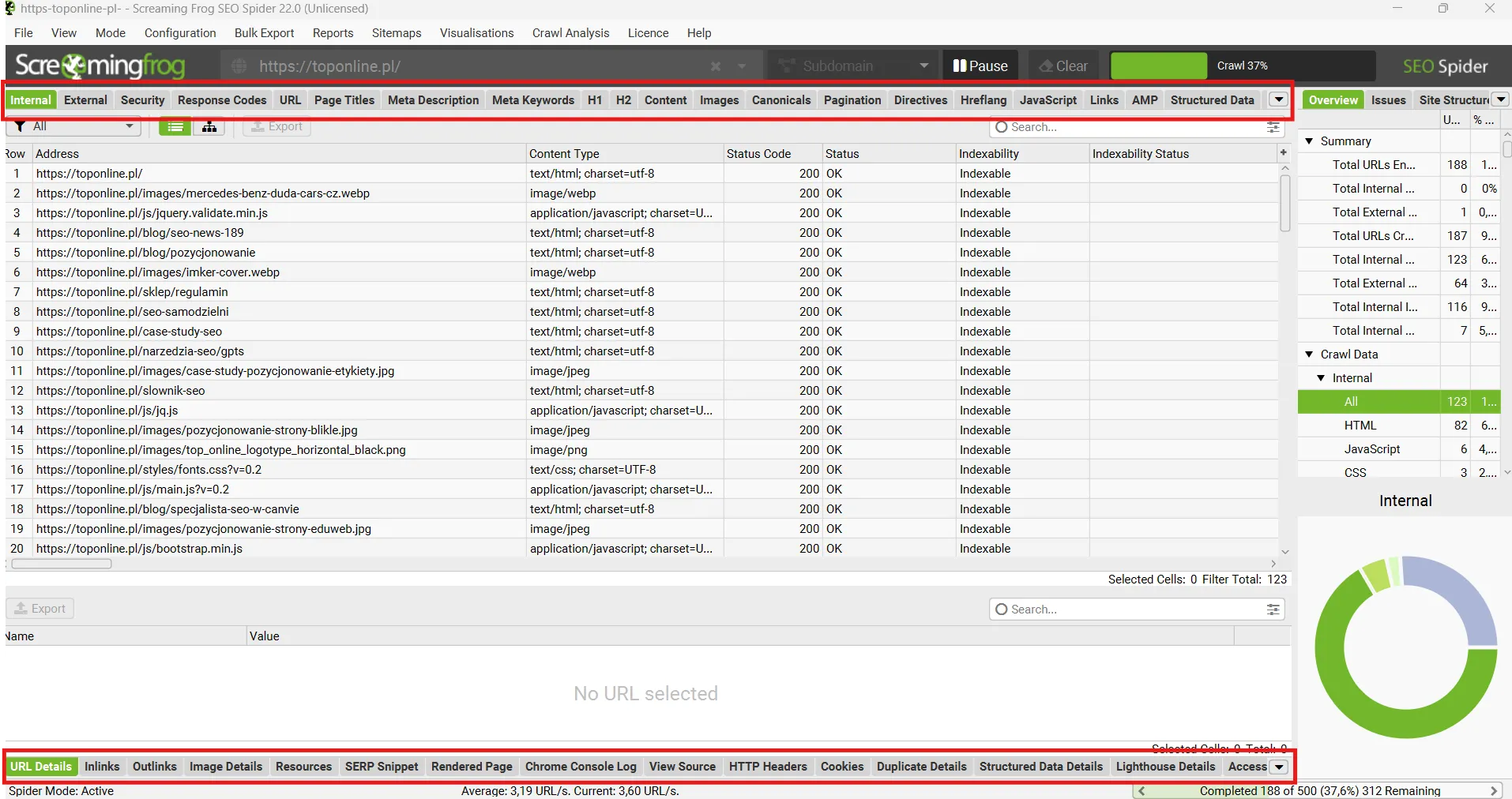Open the Mode menu
Viewport: 1512px width, 799px height.
[111, 33]
